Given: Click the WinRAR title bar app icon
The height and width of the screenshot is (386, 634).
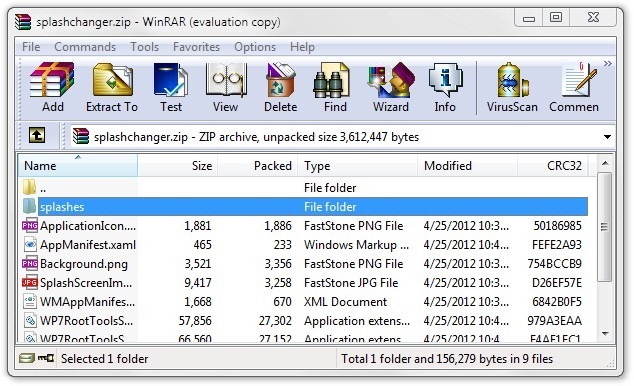Looking at the screenshot, I should point(23,21).
